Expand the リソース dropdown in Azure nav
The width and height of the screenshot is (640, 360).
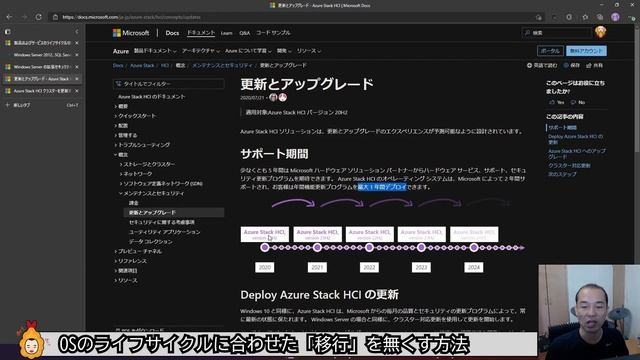(x=309, y=51)
